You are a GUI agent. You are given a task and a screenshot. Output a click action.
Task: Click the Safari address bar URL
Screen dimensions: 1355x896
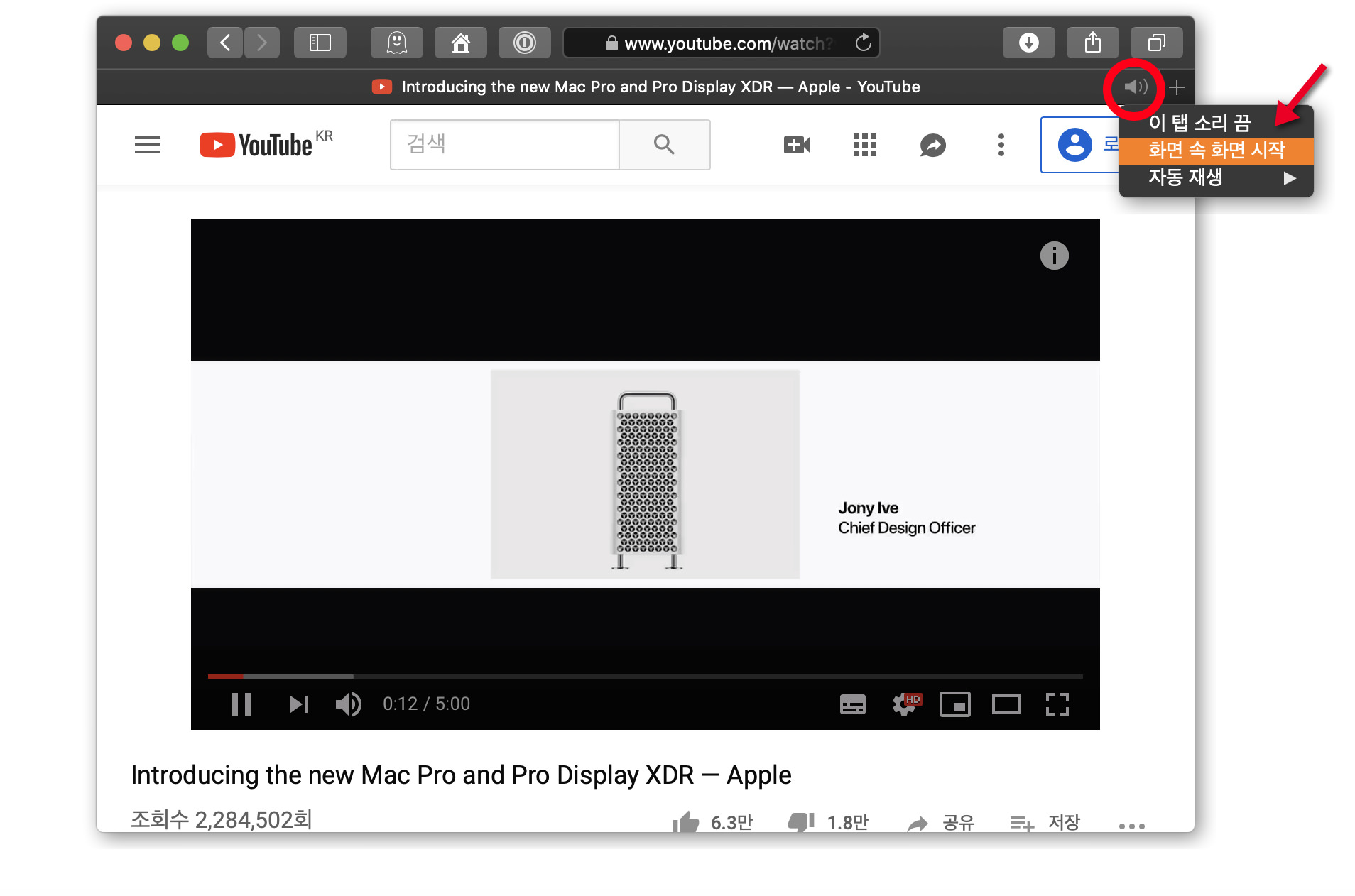(x=721, y=43)
